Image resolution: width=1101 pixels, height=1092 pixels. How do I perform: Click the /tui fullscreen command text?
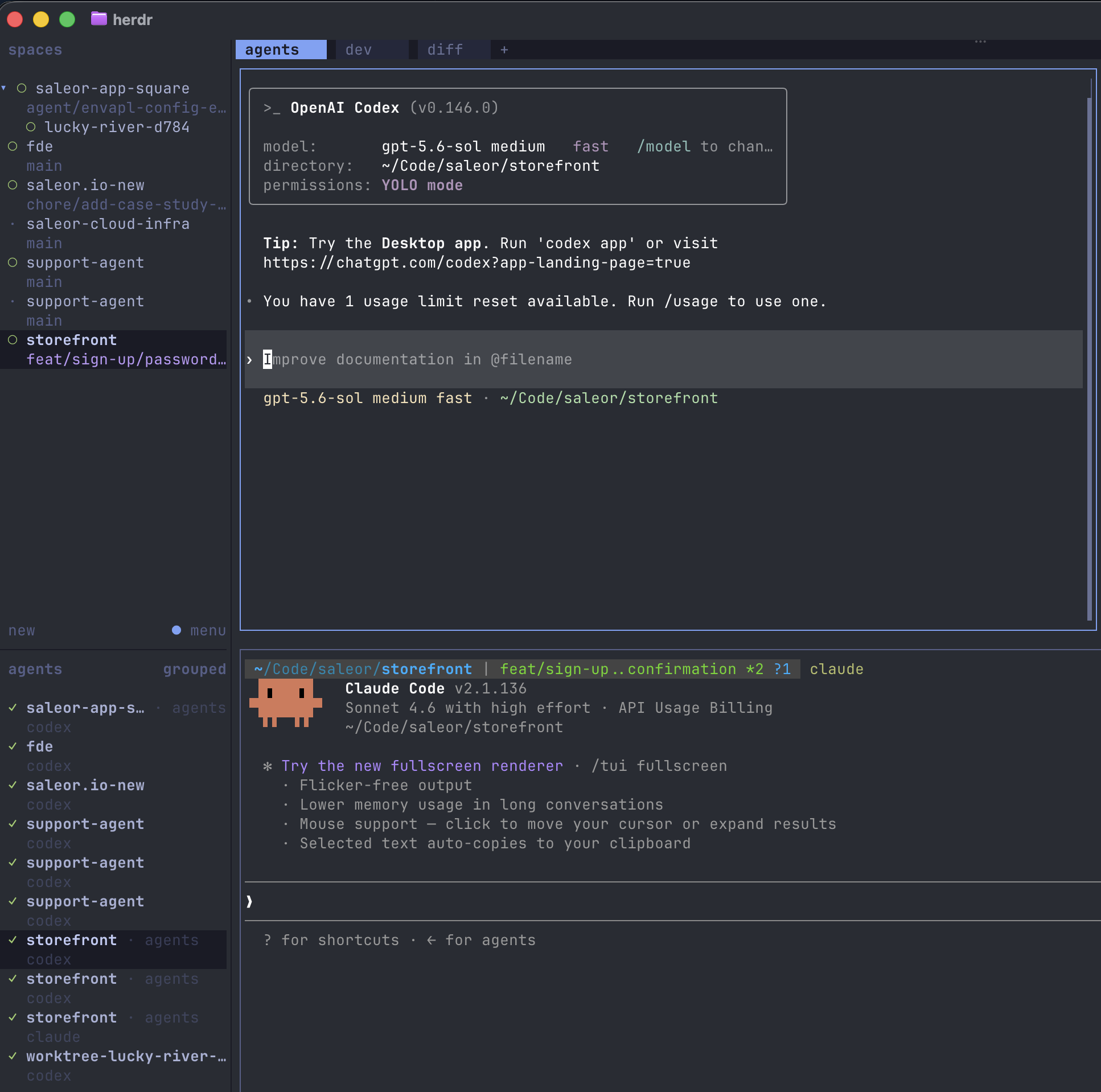pyautogui.click(x=659, y=766)
